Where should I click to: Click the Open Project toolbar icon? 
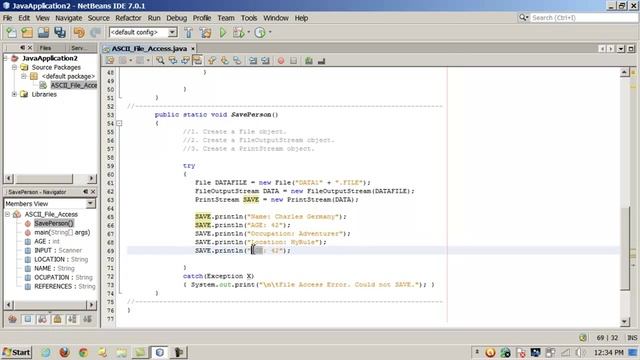coord(43,32)
